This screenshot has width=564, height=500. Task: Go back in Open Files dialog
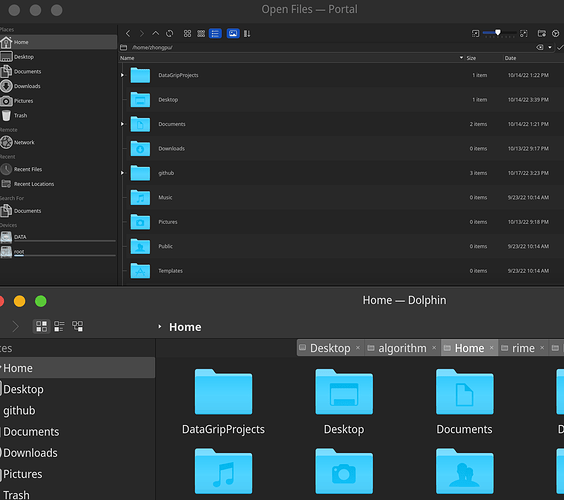tap(128, 33)
